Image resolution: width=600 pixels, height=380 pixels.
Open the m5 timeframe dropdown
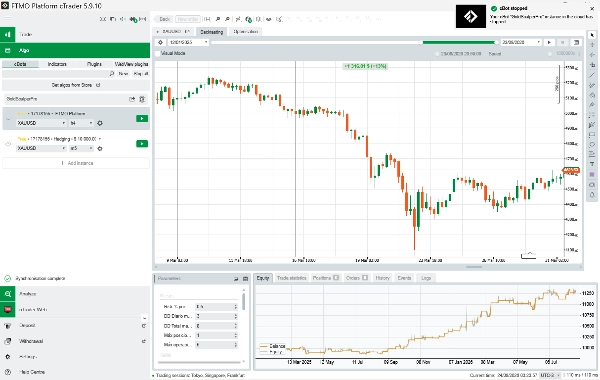[82, 148]
